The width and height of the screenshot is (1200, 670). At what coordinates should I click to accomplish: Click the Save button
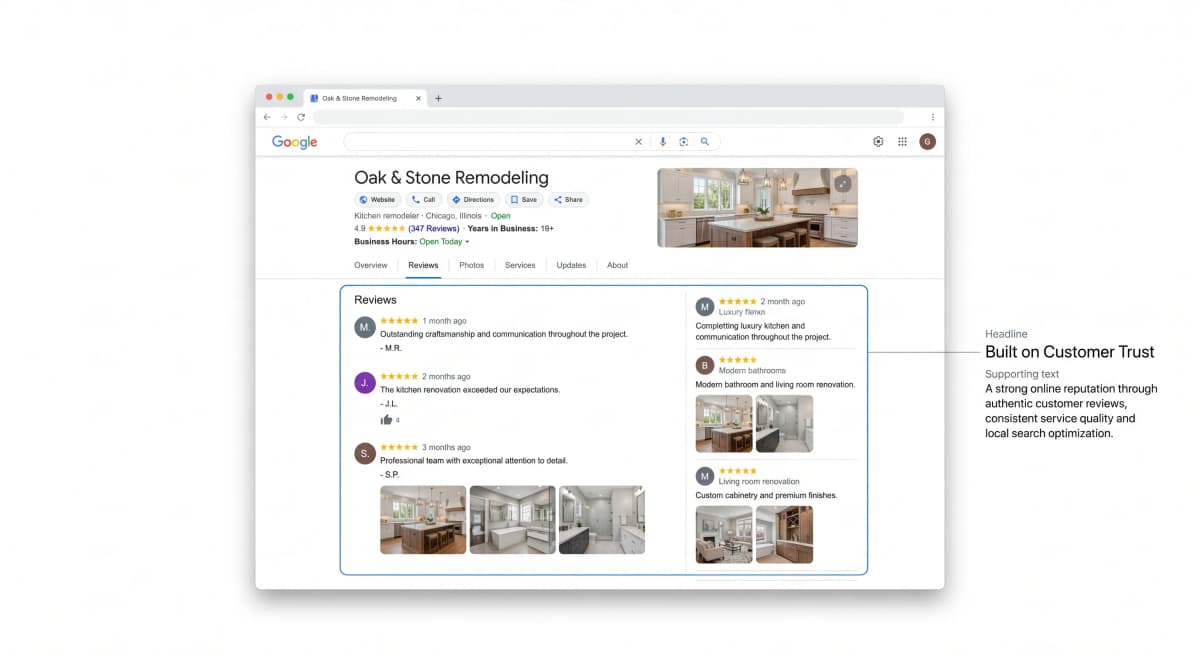(524, 200)
